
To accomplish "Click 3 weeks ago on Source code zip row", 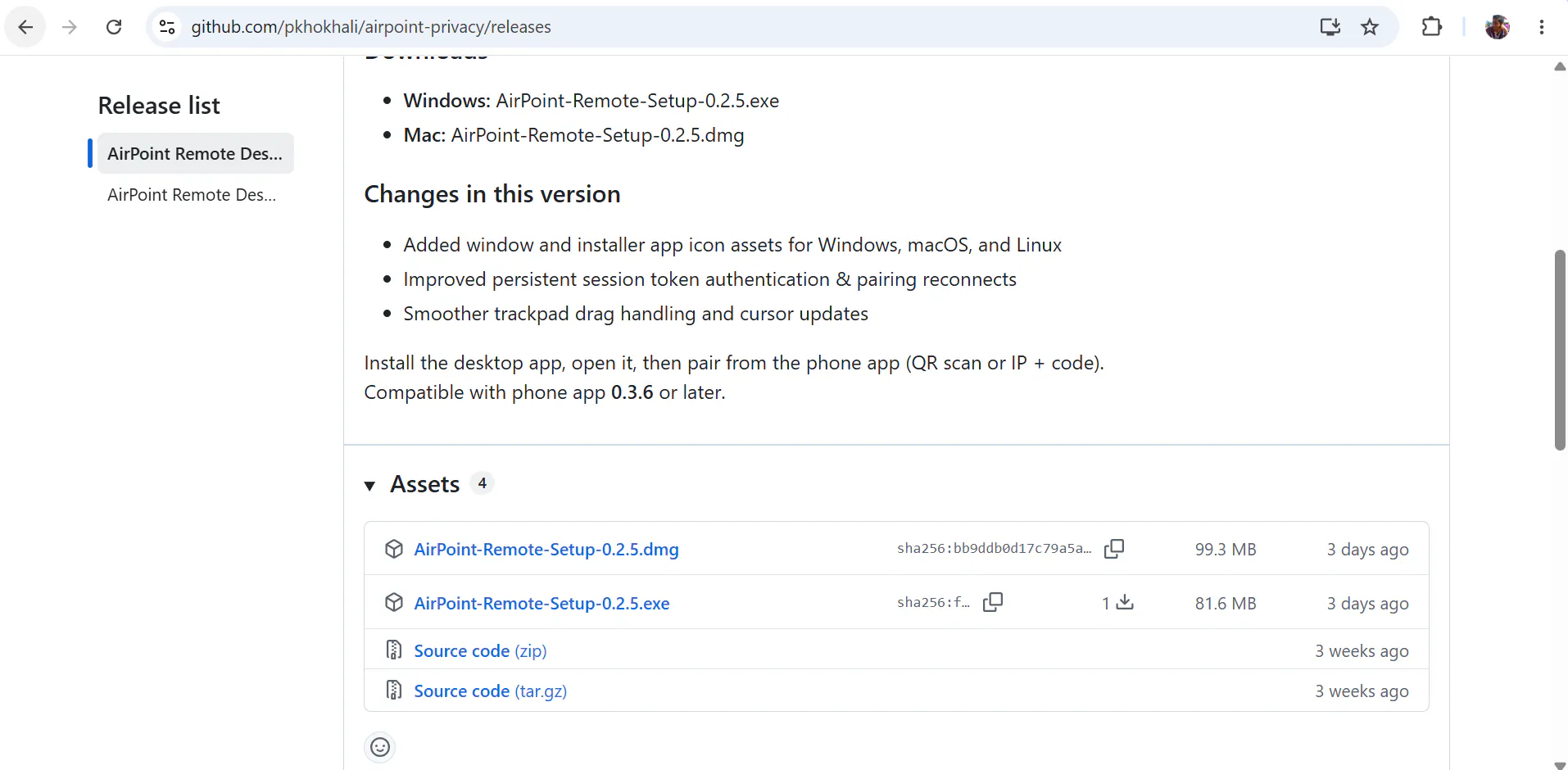I will [1362, 651].
